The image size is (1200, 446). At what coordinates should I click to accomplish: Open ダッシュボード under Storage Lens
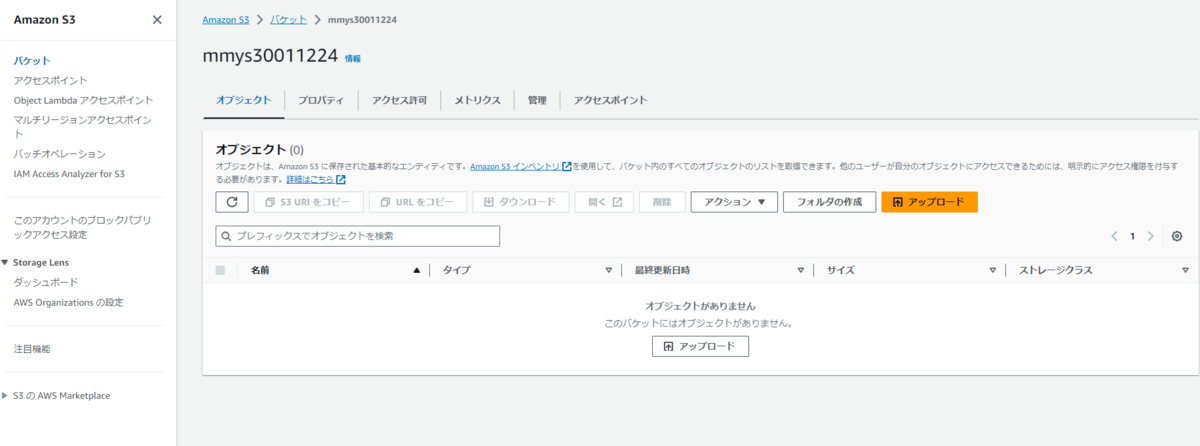[46, 282]
